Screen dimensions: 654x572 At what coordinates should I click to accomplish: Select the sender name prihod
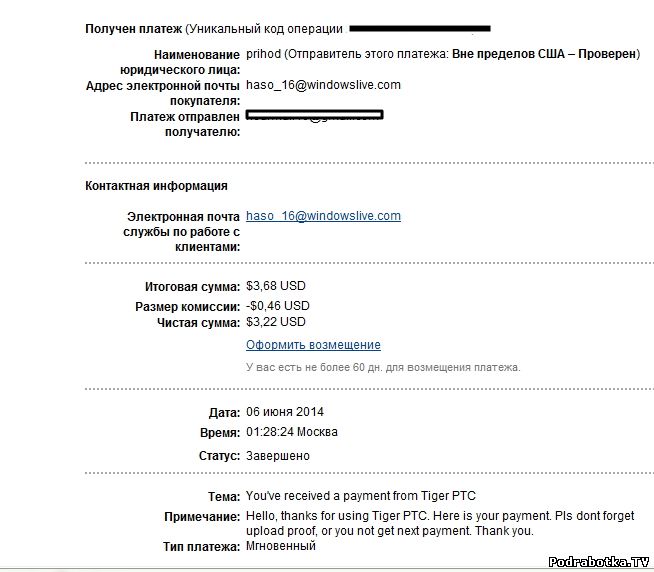(x=262, y=54)
